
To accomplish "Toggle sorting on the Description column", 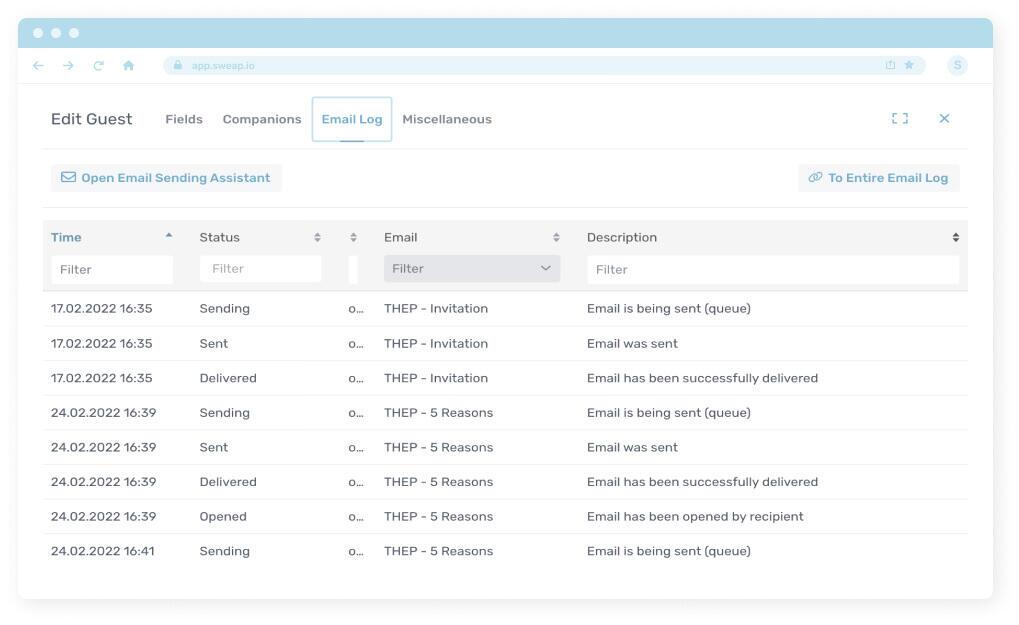I will 955,238.
